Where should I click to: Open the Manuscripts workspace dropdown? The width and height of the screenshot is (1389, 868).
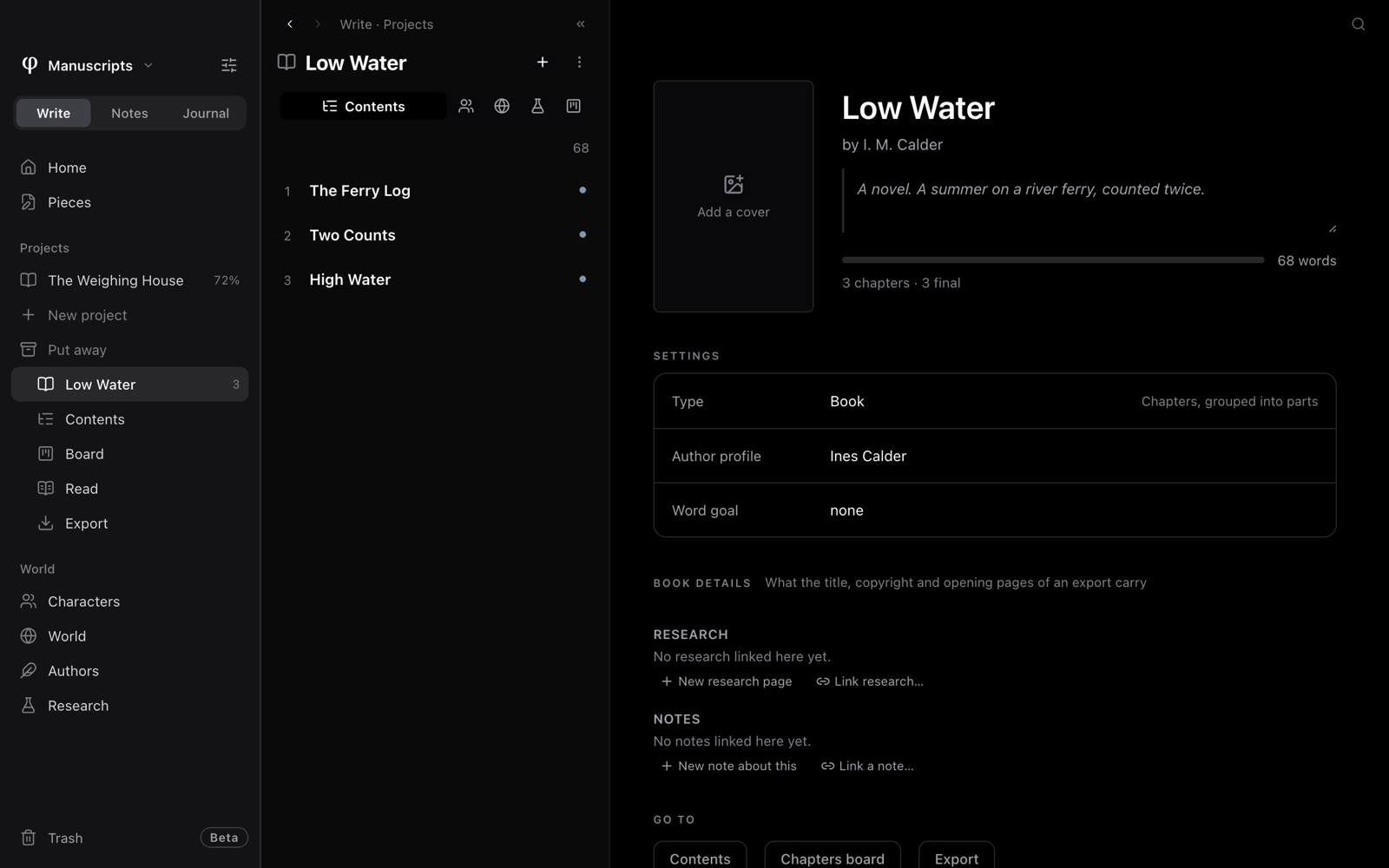(88, 65)
